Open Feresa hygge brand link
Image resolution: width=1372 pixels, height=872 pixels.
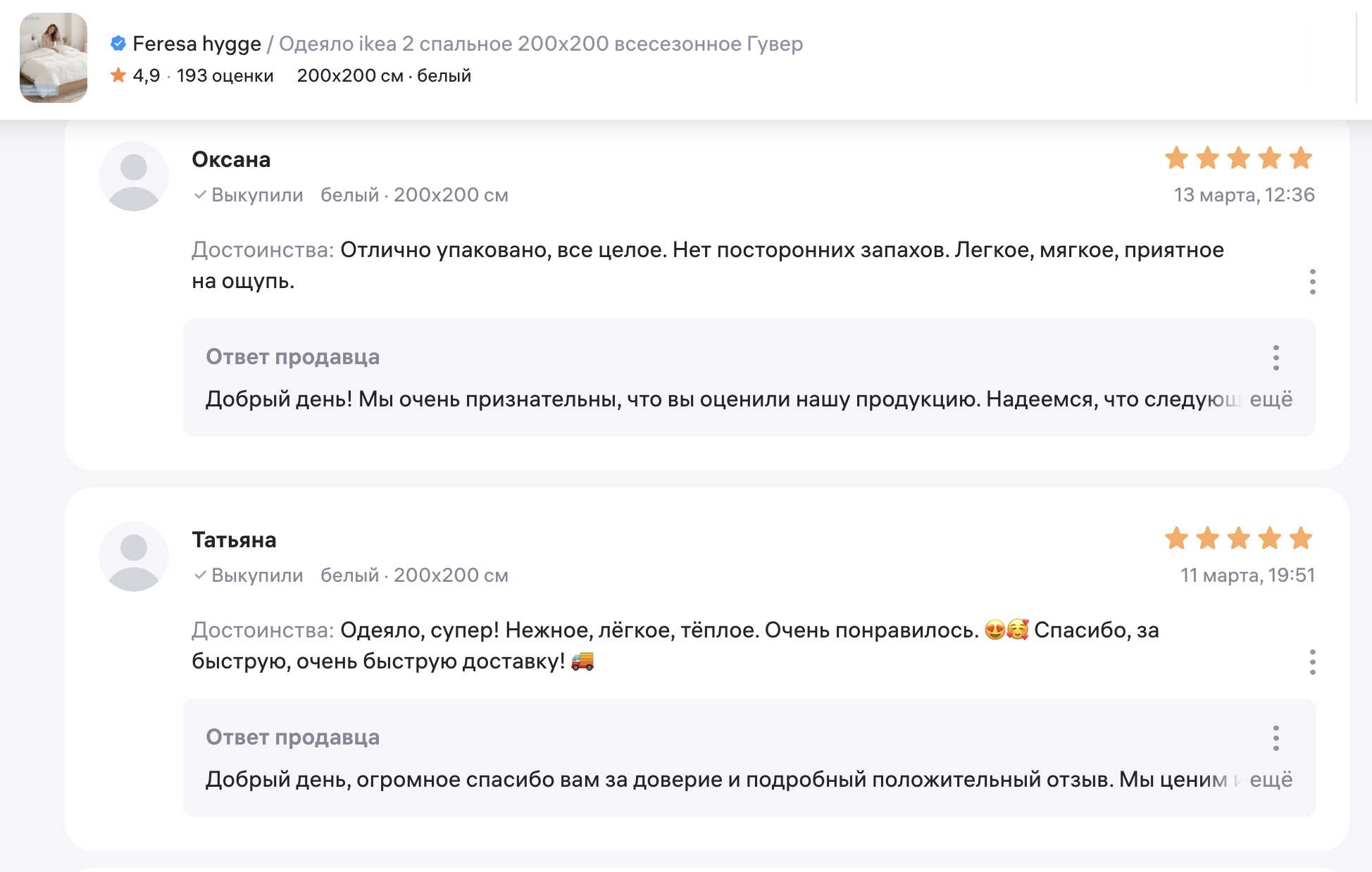point(197,44)
